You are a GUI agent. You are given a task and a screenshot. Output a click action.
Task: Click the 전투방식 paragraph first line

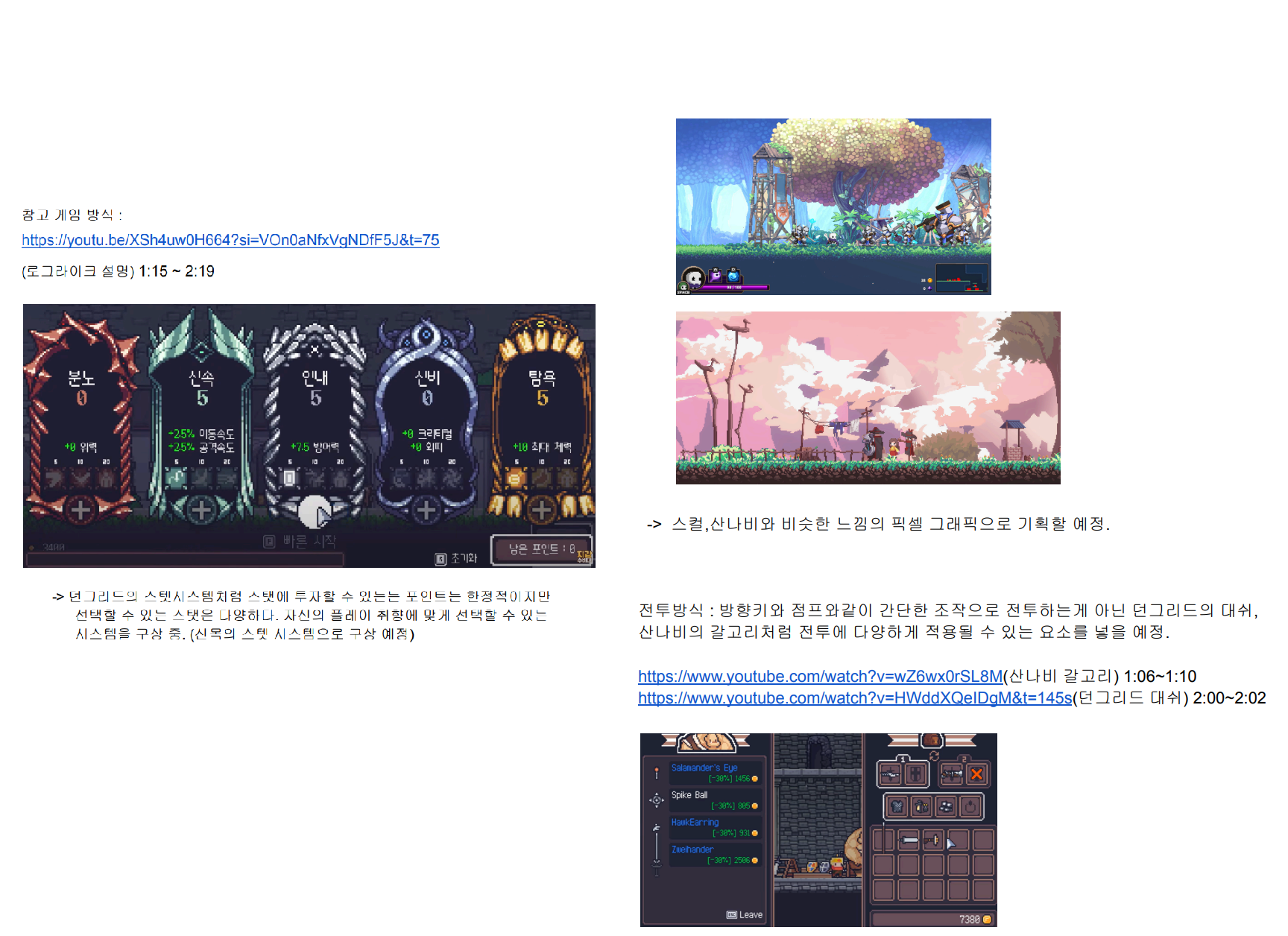pos(948,610)
